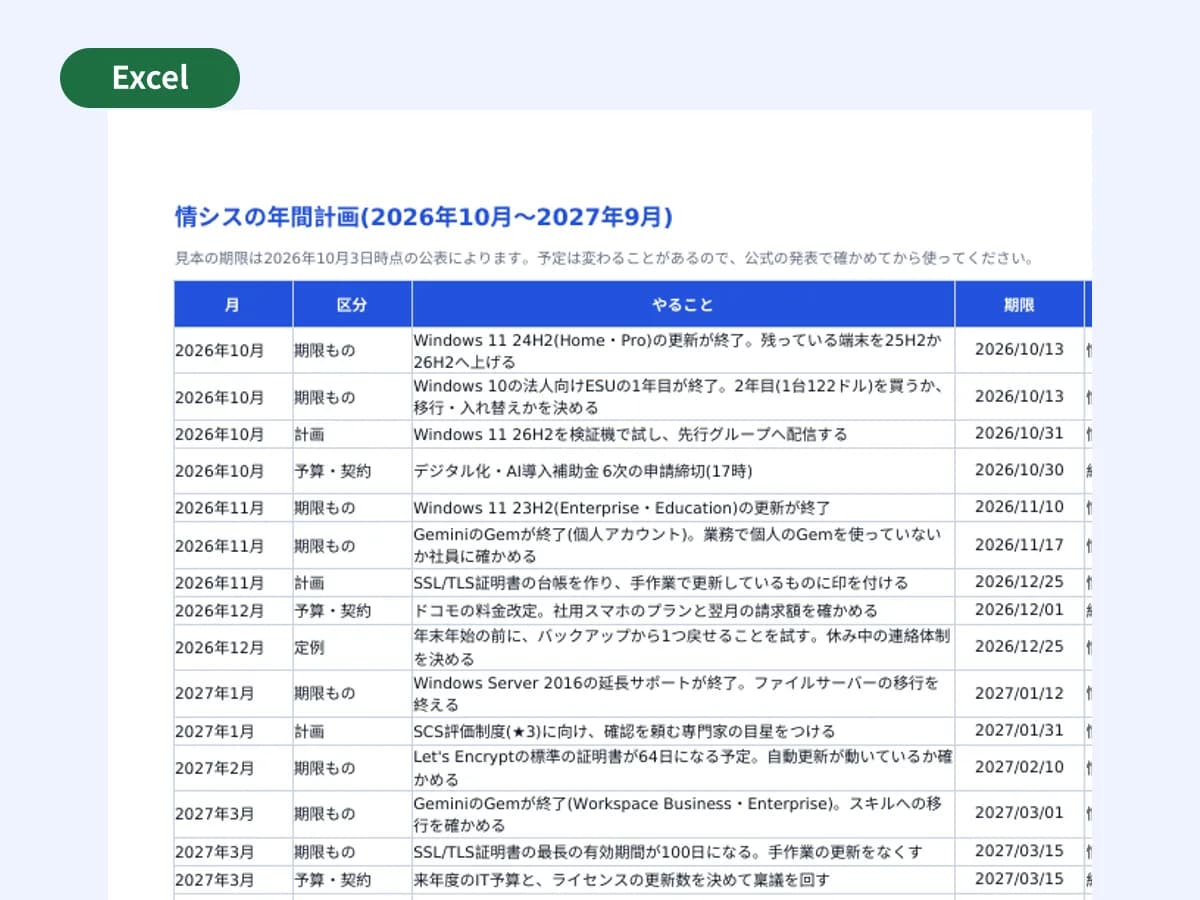1200x900 pixels.
Task: Select the ドコモの料金改定 task cell
Action: (683, 611)
